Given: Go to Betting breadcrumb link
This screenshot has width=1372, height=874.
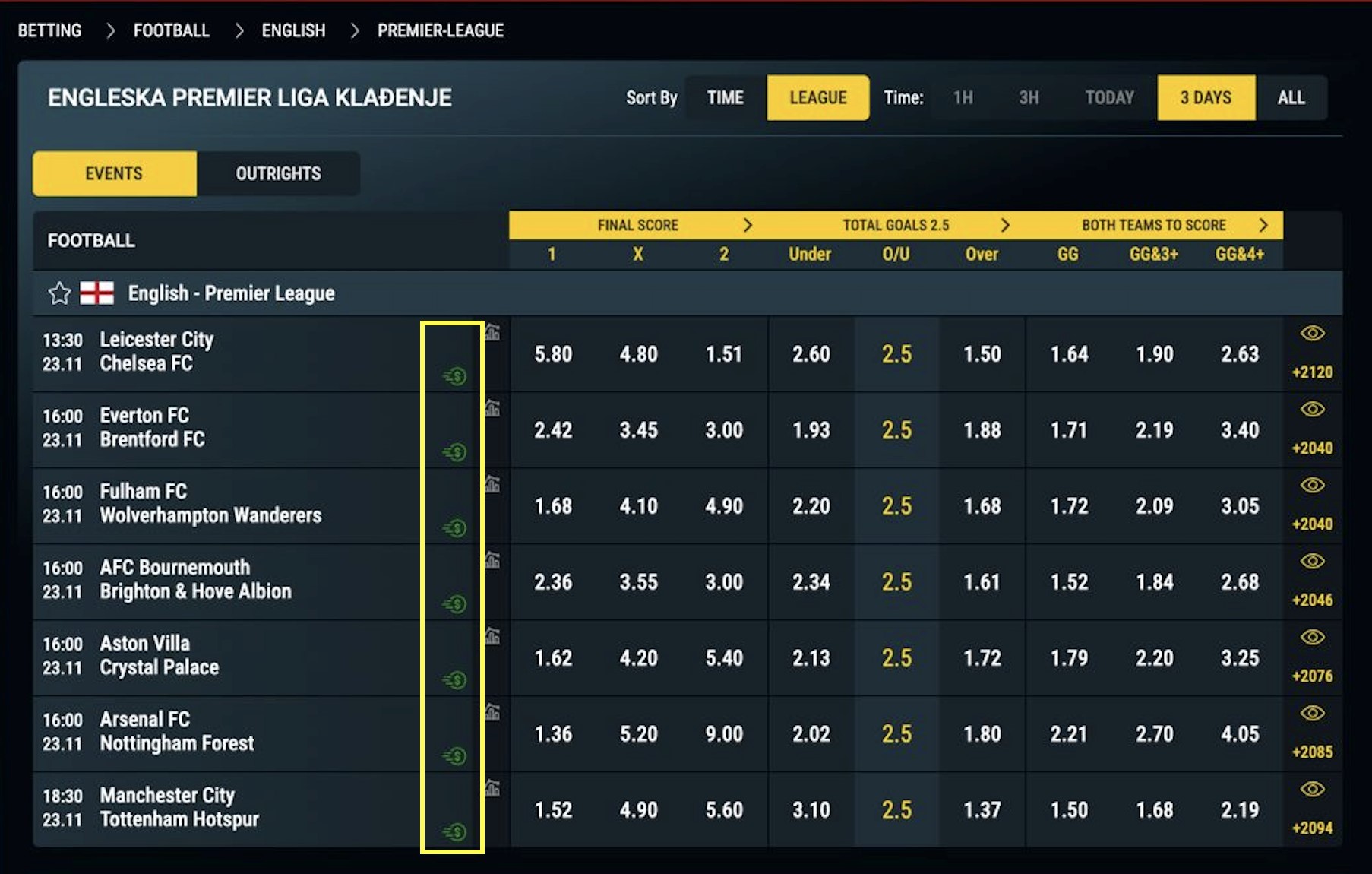Looking at the screenshot, I should point(50,30).
